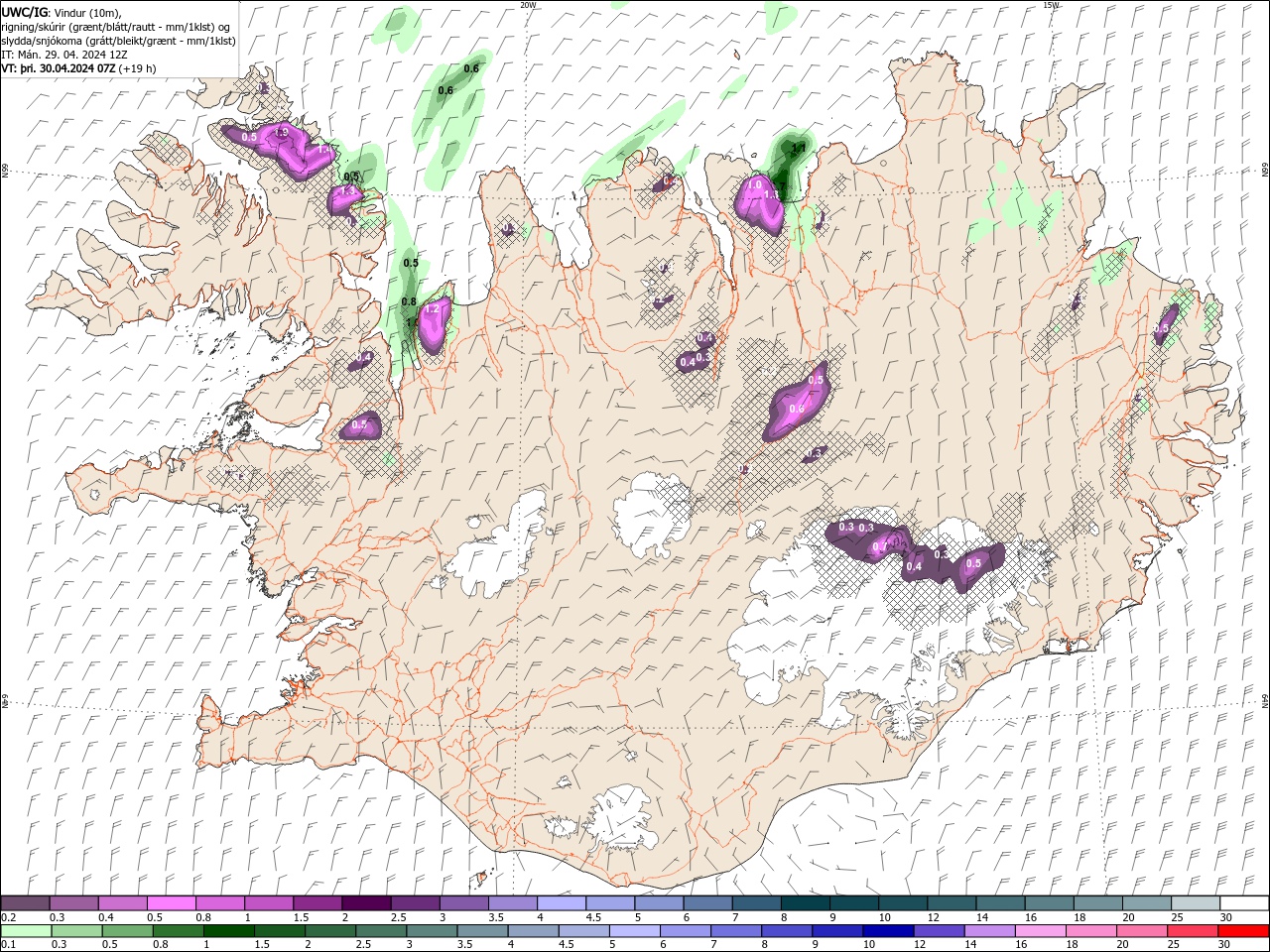
Task: Pick the deep blue 10–12 swatch in lower legend
Action: click(887, 931)
